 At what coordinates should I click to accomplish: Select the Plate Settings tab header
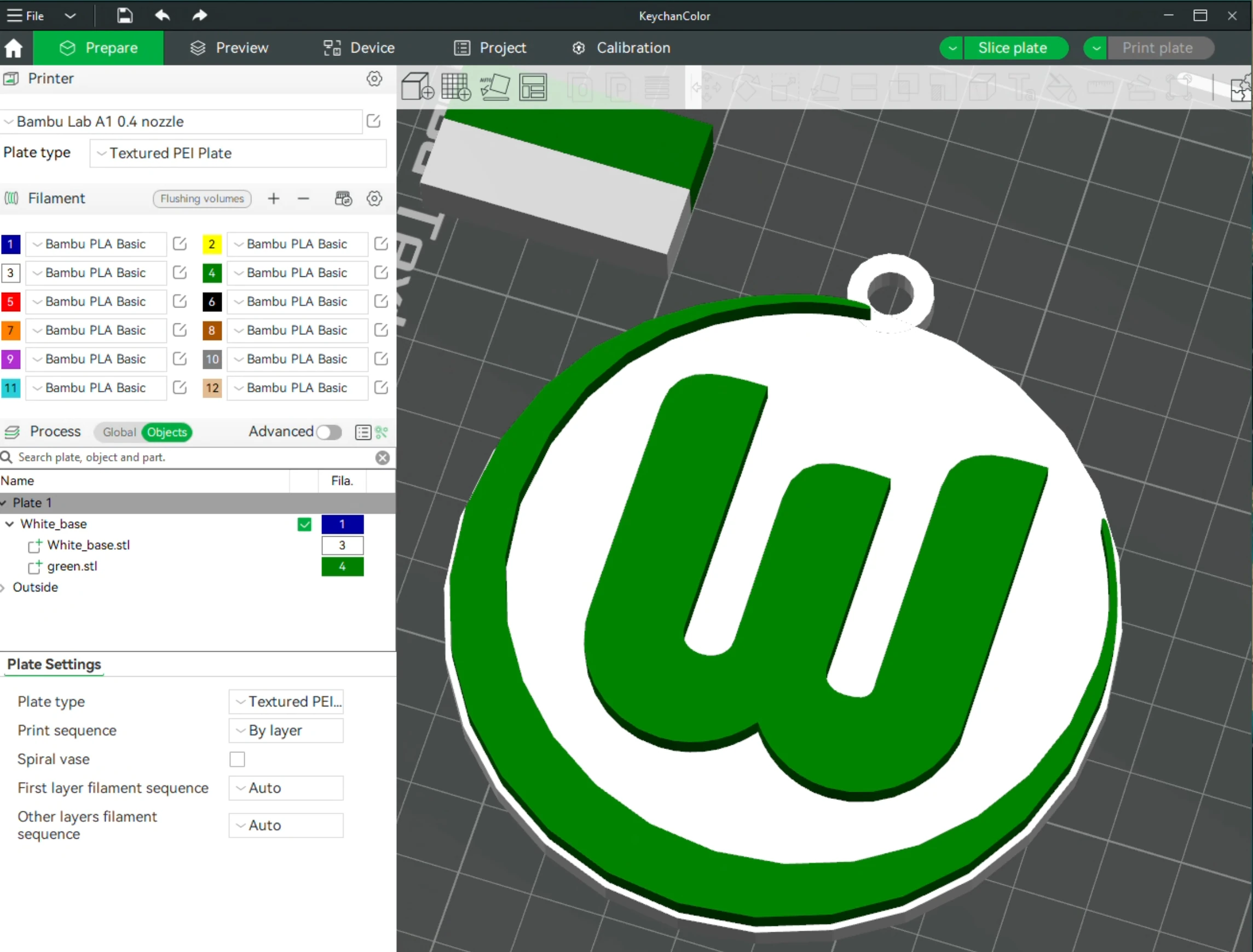[54, 664]
